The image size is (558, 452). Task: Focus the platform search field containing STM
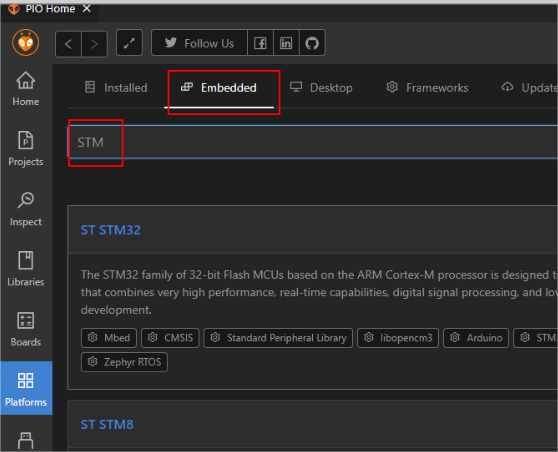[312, 142]
